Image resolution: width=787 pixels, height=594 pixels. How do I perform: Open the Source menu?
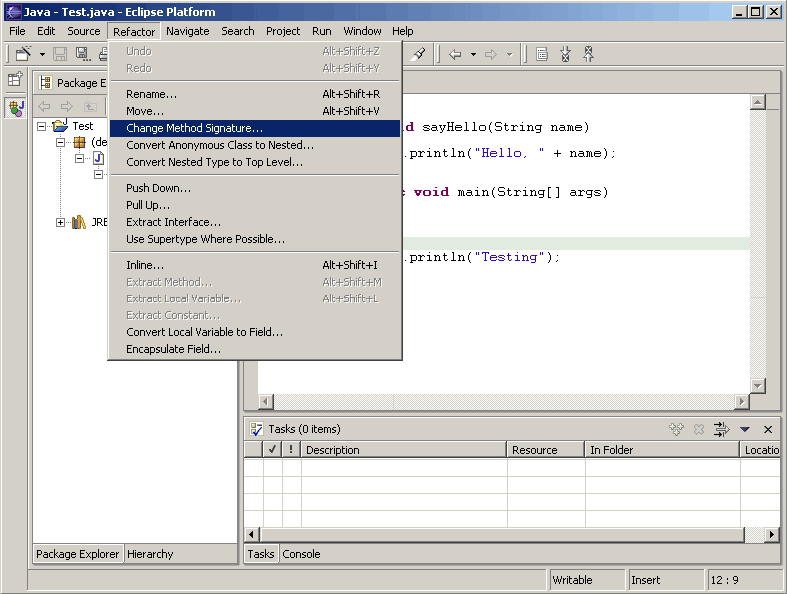click(x=84, y=31)
